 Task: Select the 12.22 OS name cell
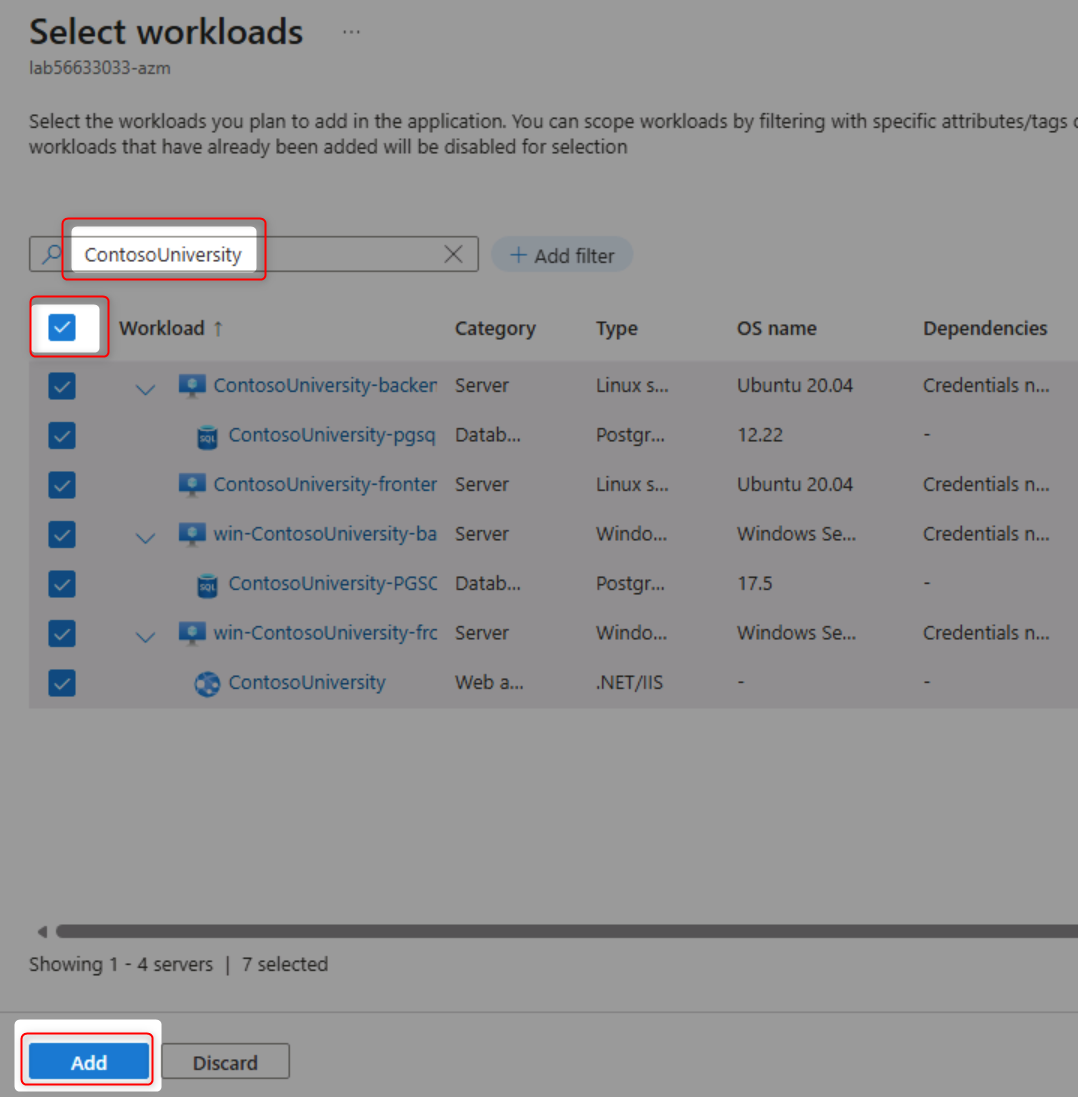pos(760,435)
